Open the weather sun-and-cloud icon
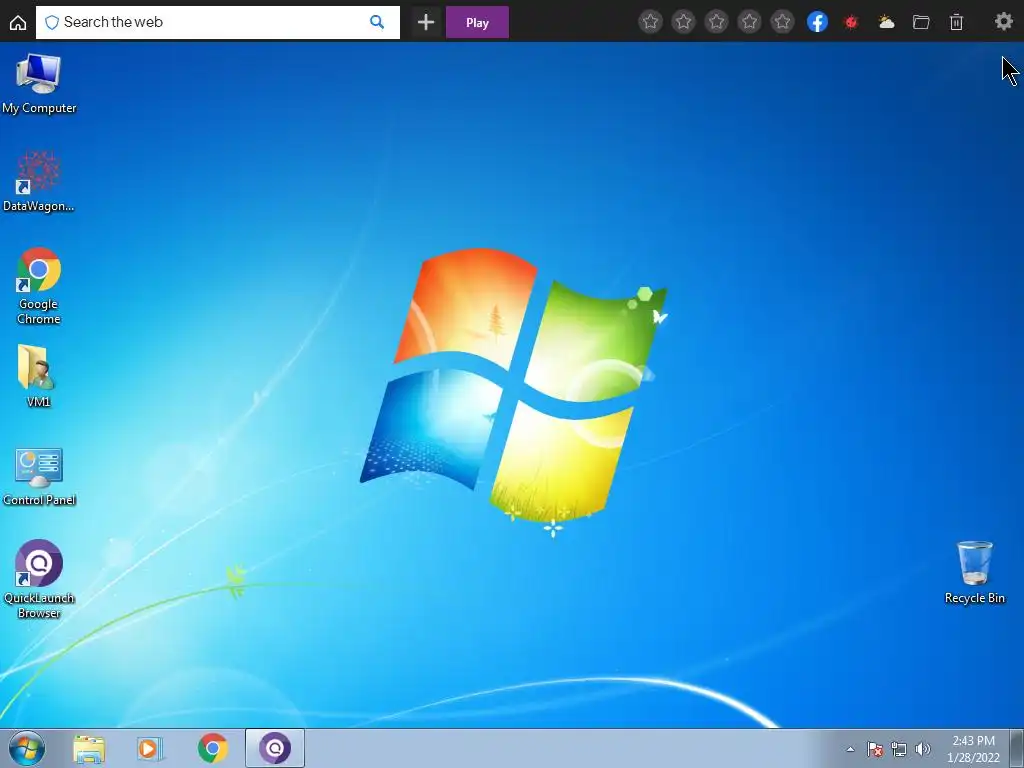This screenshot has height=768, width=1024. (886, 22)
